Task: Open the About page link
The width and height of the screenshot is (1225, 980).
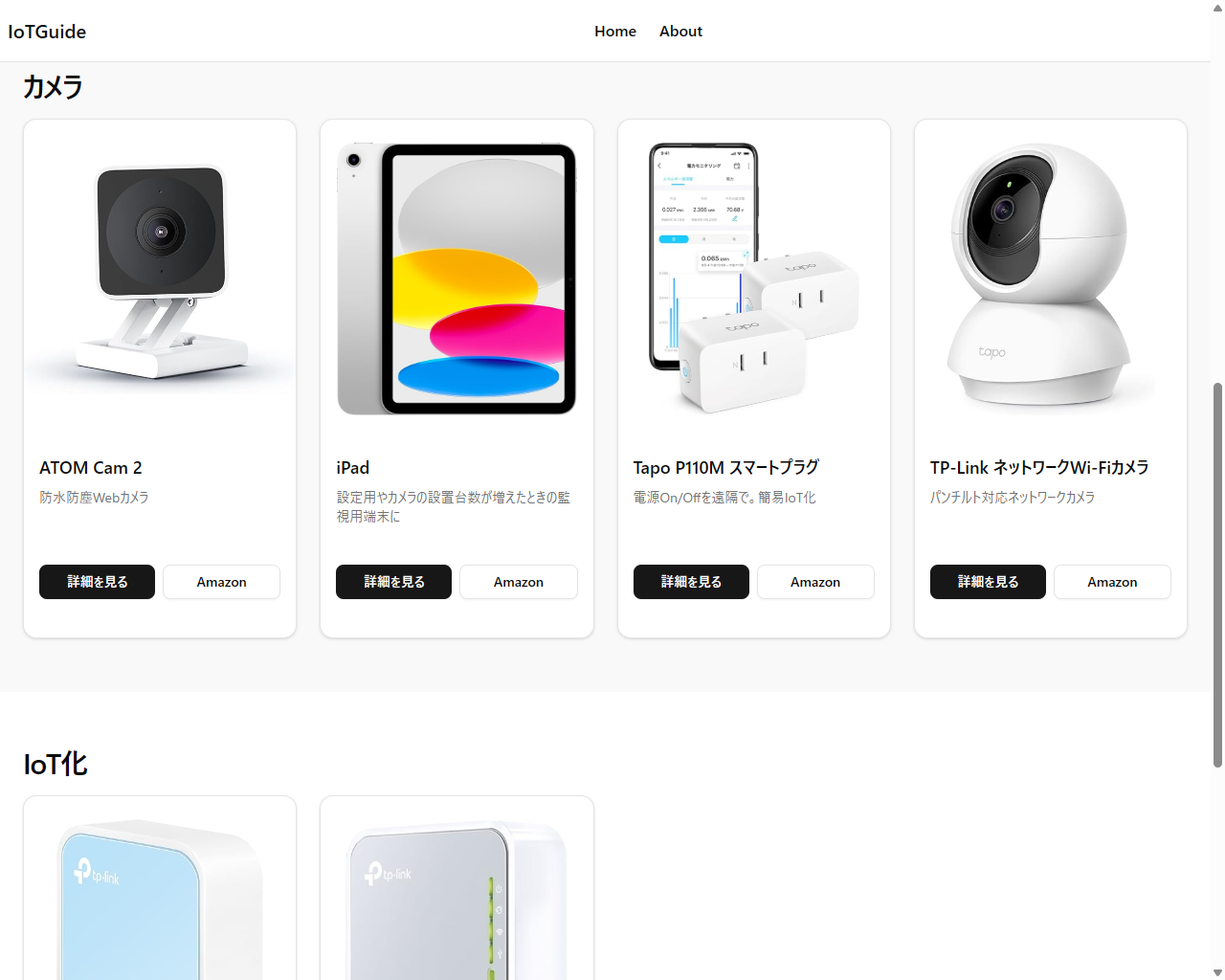Action: click(680, 32)
